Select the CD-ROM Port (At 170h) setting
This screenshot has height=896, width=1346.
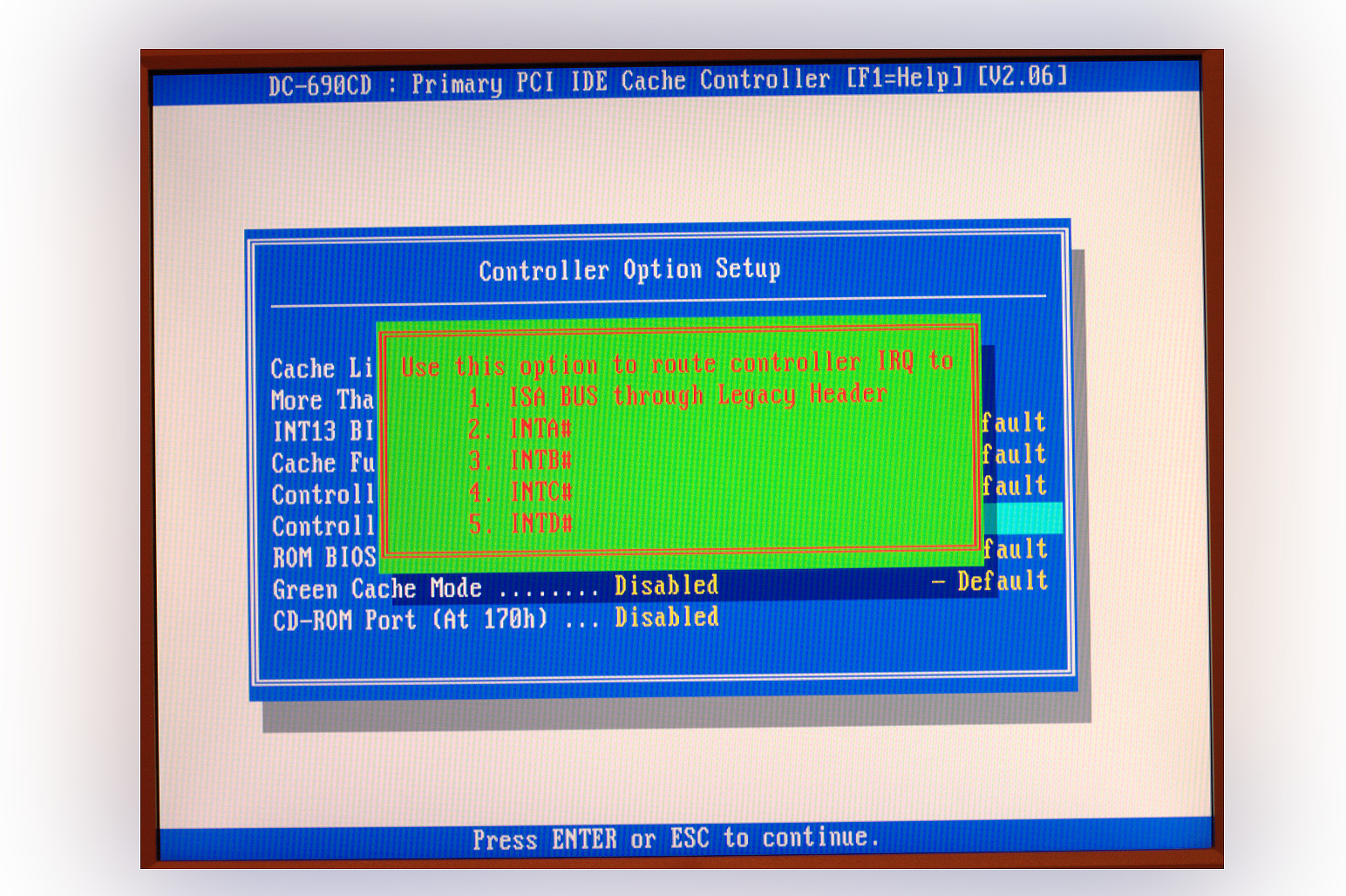tap(410, 621)
